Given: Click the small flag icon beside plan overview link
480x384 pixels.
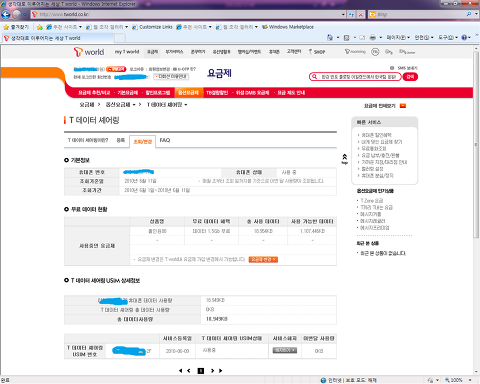Looking at the screenshot, I should click(x=403, y=106).
